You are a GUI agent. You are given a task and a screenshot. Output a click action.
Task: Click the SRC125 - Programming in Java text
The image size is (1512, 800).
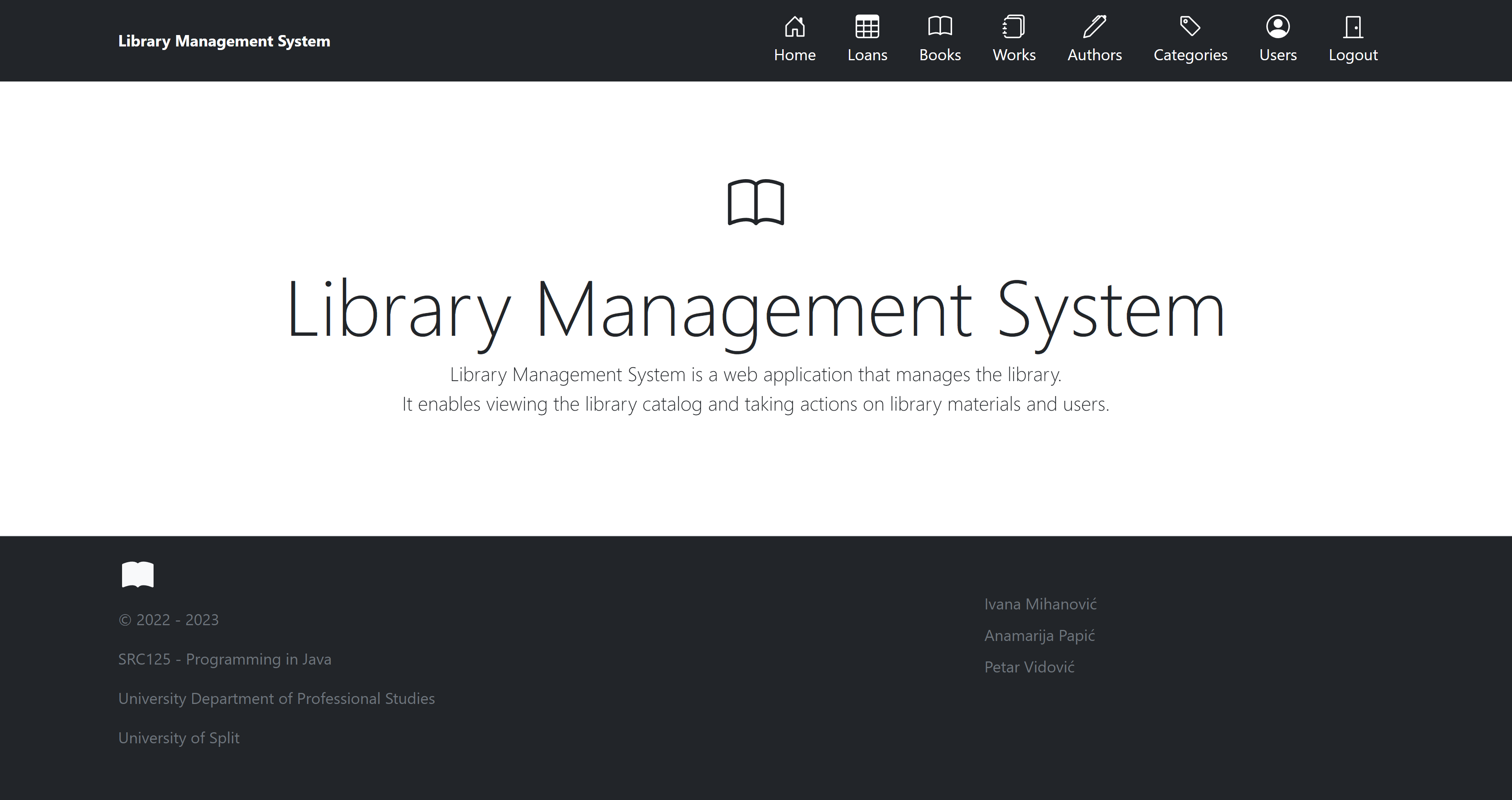225,659
